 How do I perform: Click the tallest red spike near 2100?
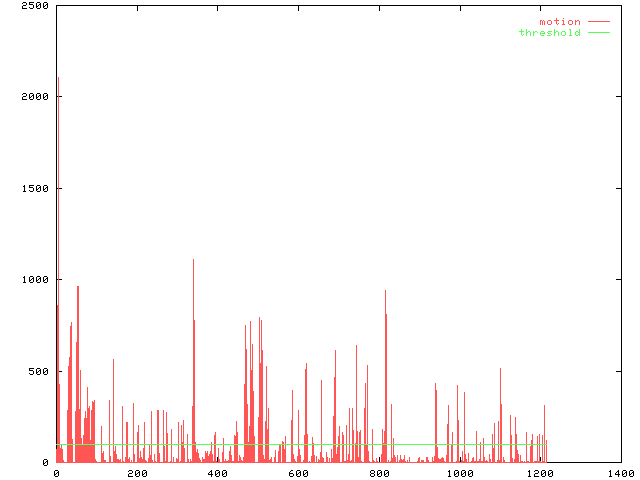pos(58,79)
